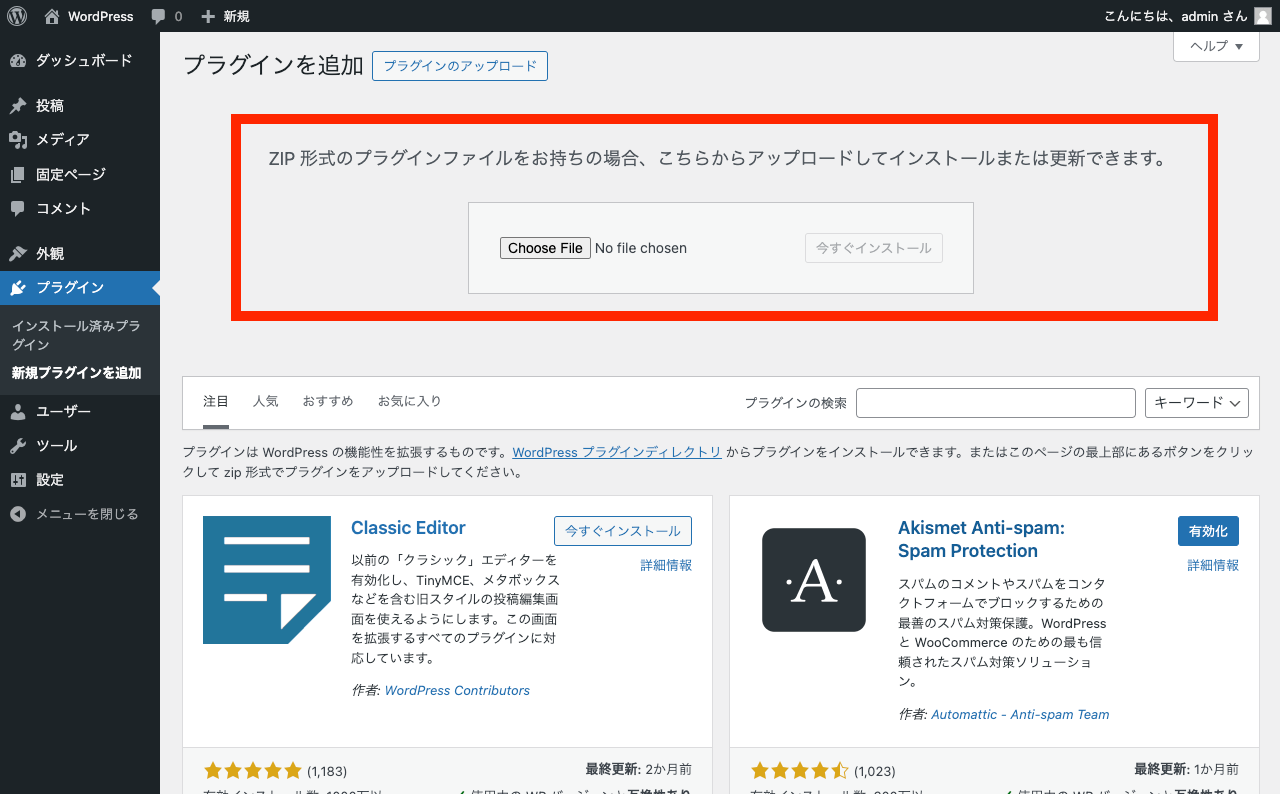The width and height of the screenshot is (1280, 794).
Task: Open ダッシュボード dashboard icon in sidebar
Action: [18, 61]
